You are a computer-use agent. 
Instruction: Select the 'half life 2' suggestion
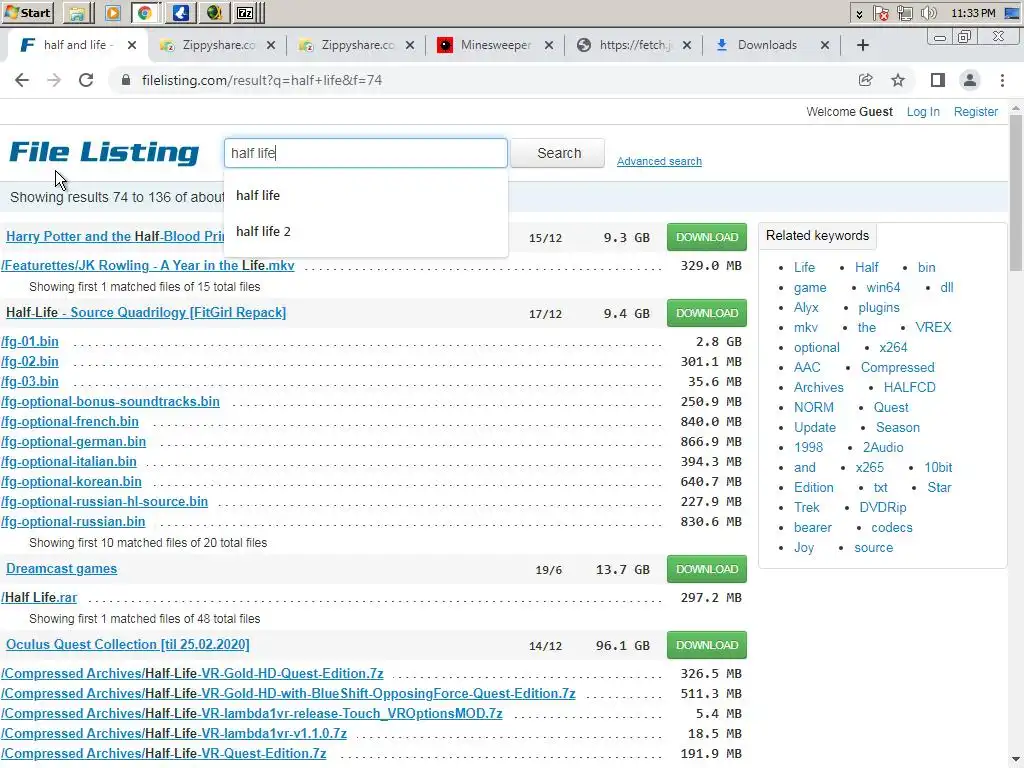point(366,231)
